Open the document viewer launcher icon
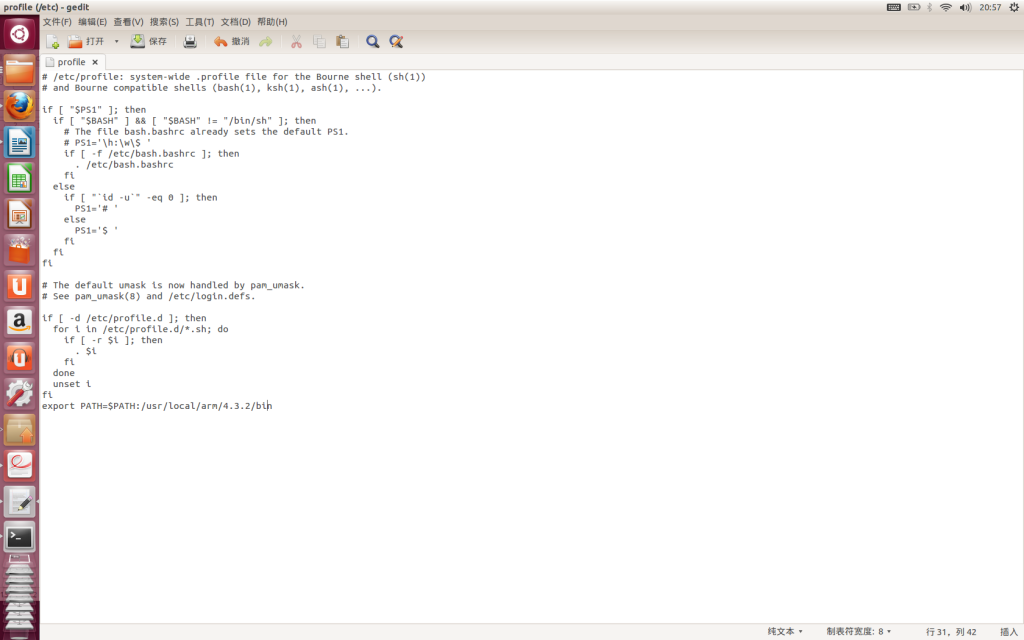This screenshot has width=1024, height=640. click(x=20, y=466)
